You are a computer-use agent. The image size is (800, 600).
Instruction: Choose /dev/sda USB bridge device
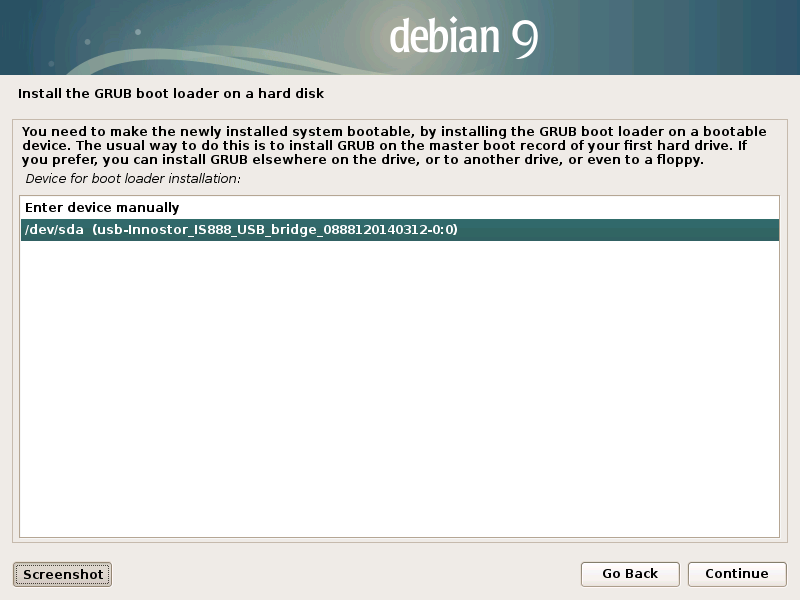coord(399,230)
